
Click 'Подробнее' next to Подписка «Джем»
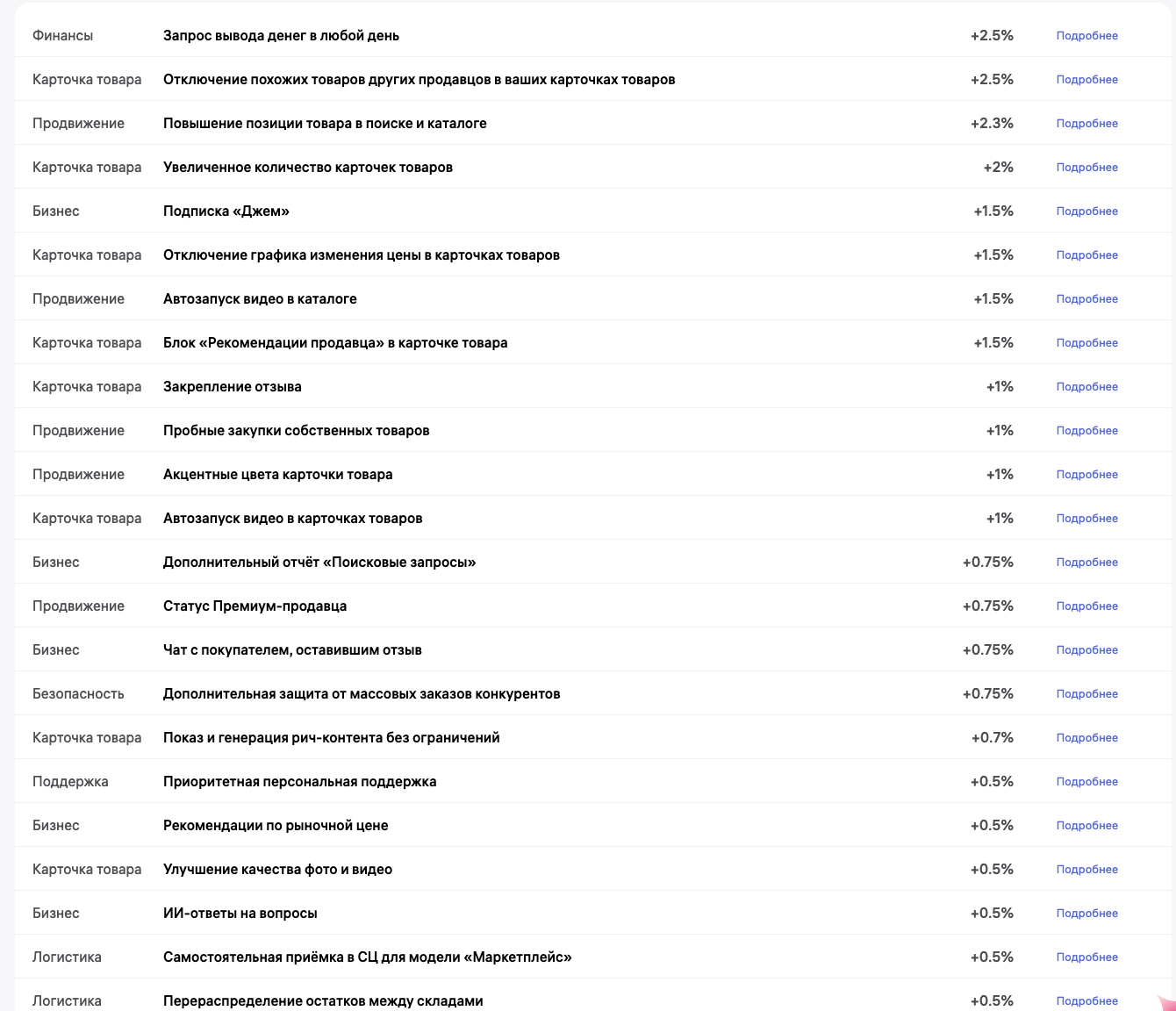click(1086, 212)
